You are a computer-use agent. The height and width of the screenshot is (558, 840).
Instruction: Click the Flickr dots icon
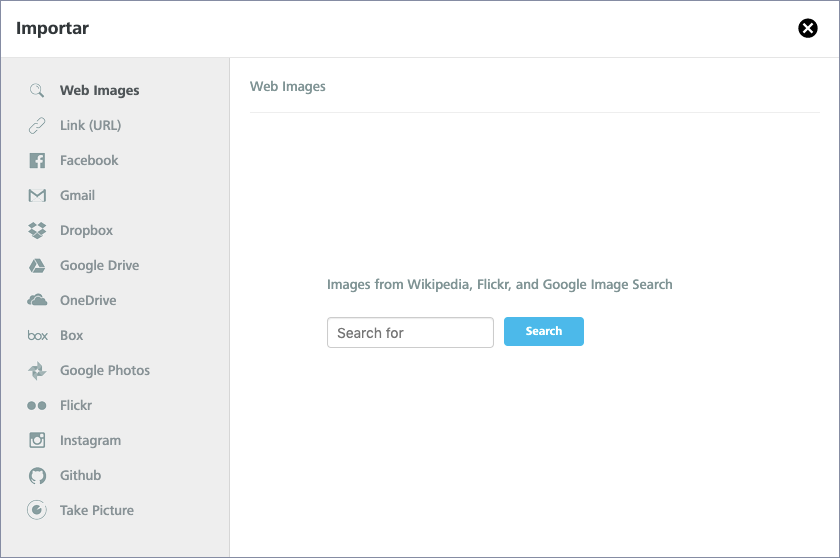[37, 405]
